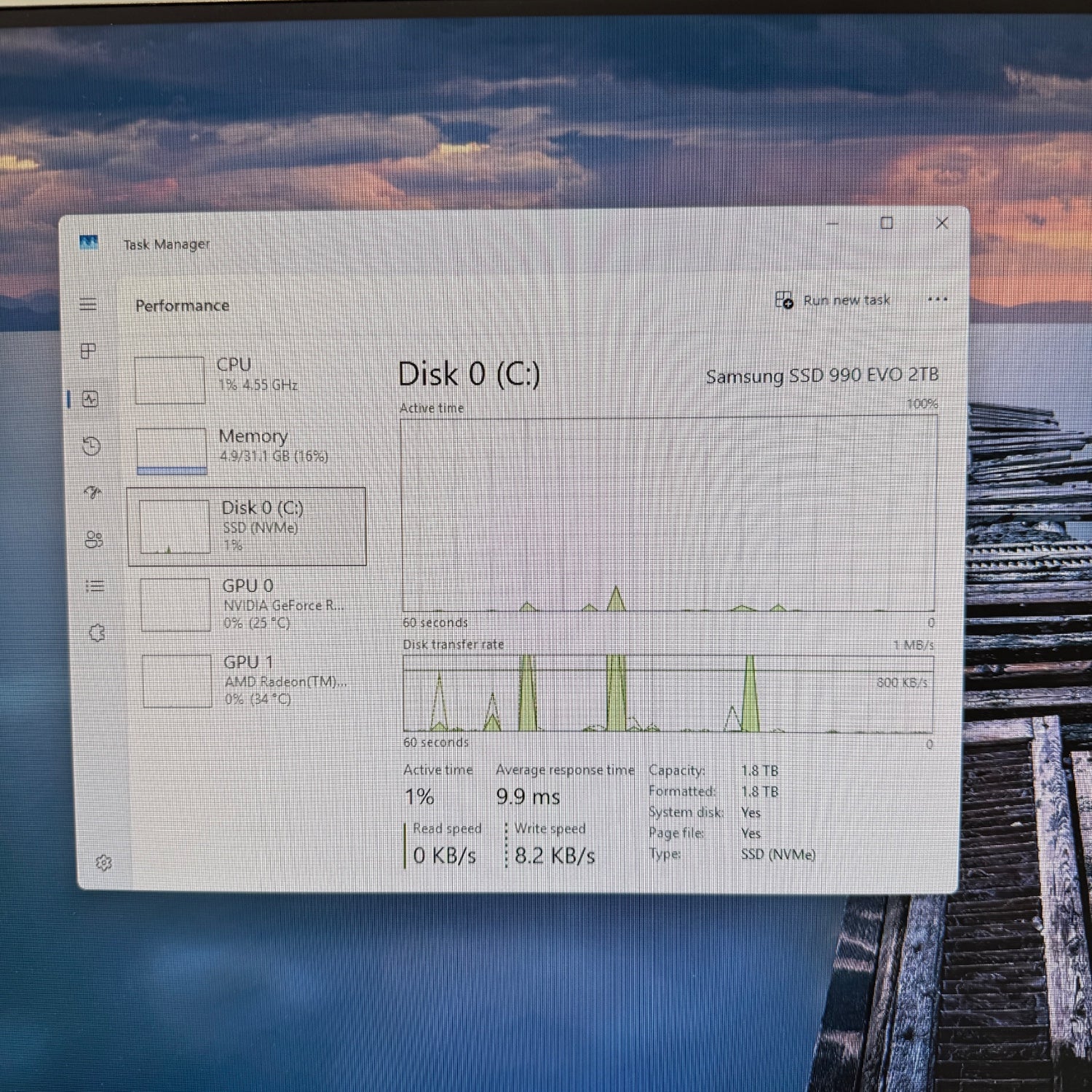The height and width of the screenshot is (1092, 1092).
Task: Maximize the Task Manager window
Action: (887, 223)
